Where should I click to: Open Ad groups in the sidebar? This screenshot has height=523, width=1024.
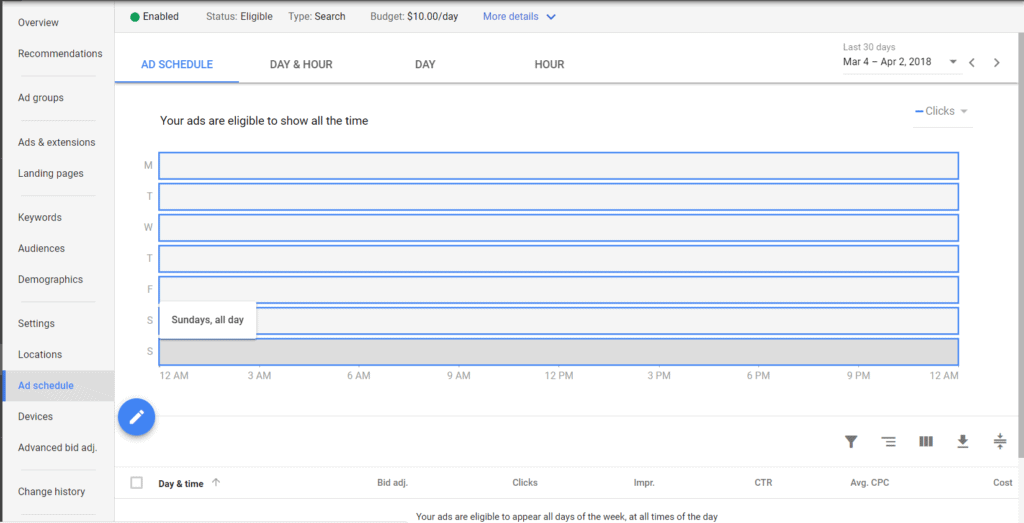click(x=40, y=98)
